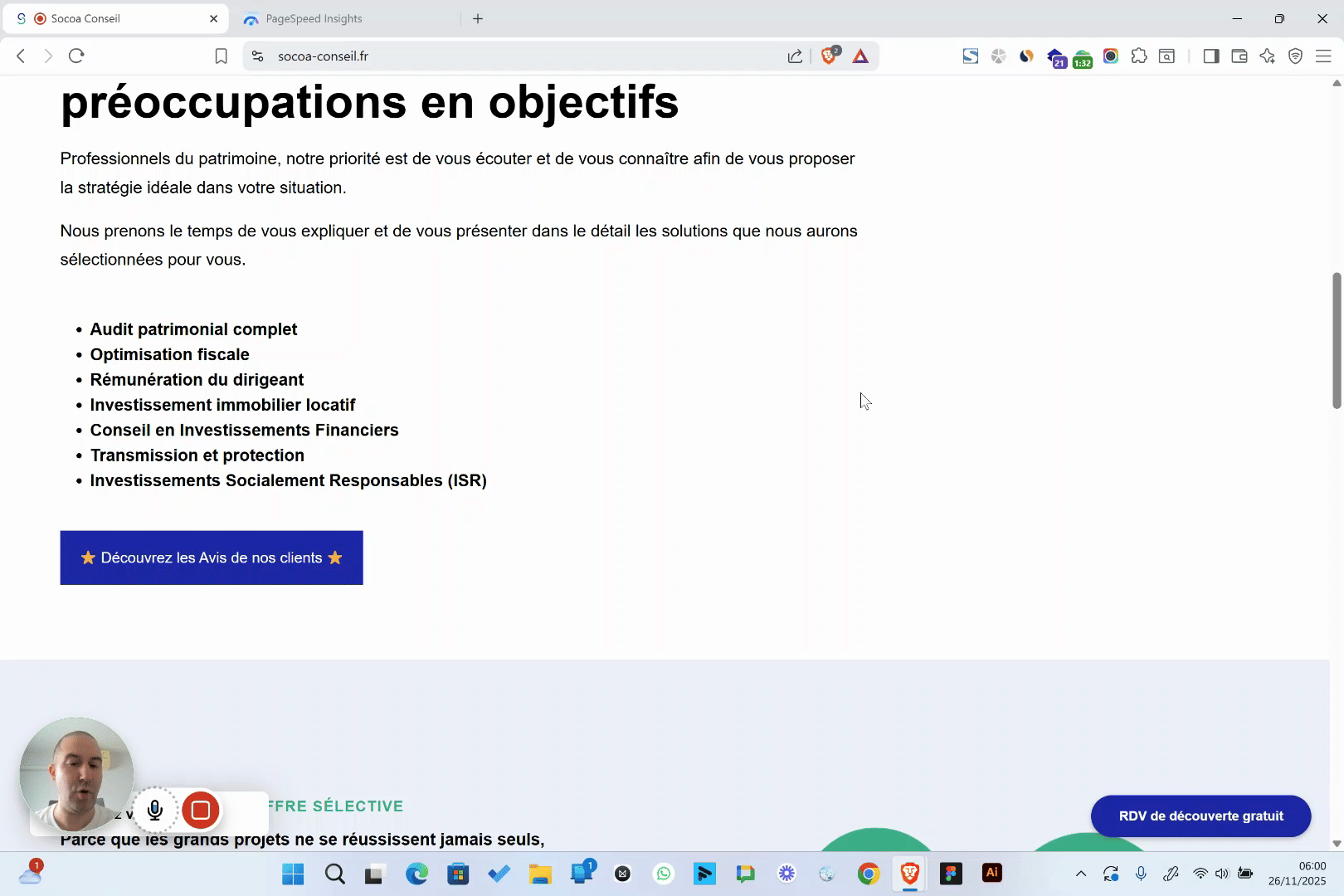Reload the socoa-conseil.fr page
The height and width of the screenshot is (896, 1344).
coord(76,56)
